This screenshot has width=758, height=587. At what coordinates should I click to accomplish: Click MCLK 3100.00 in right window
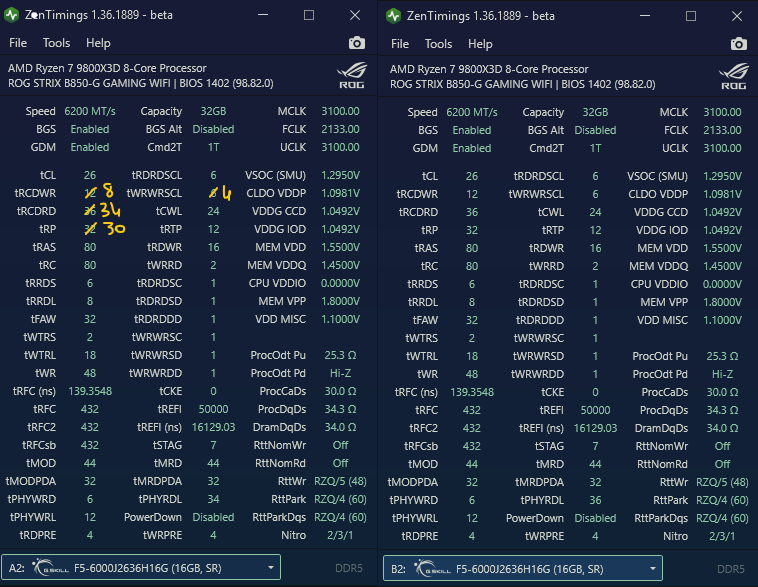click(722, 112)
